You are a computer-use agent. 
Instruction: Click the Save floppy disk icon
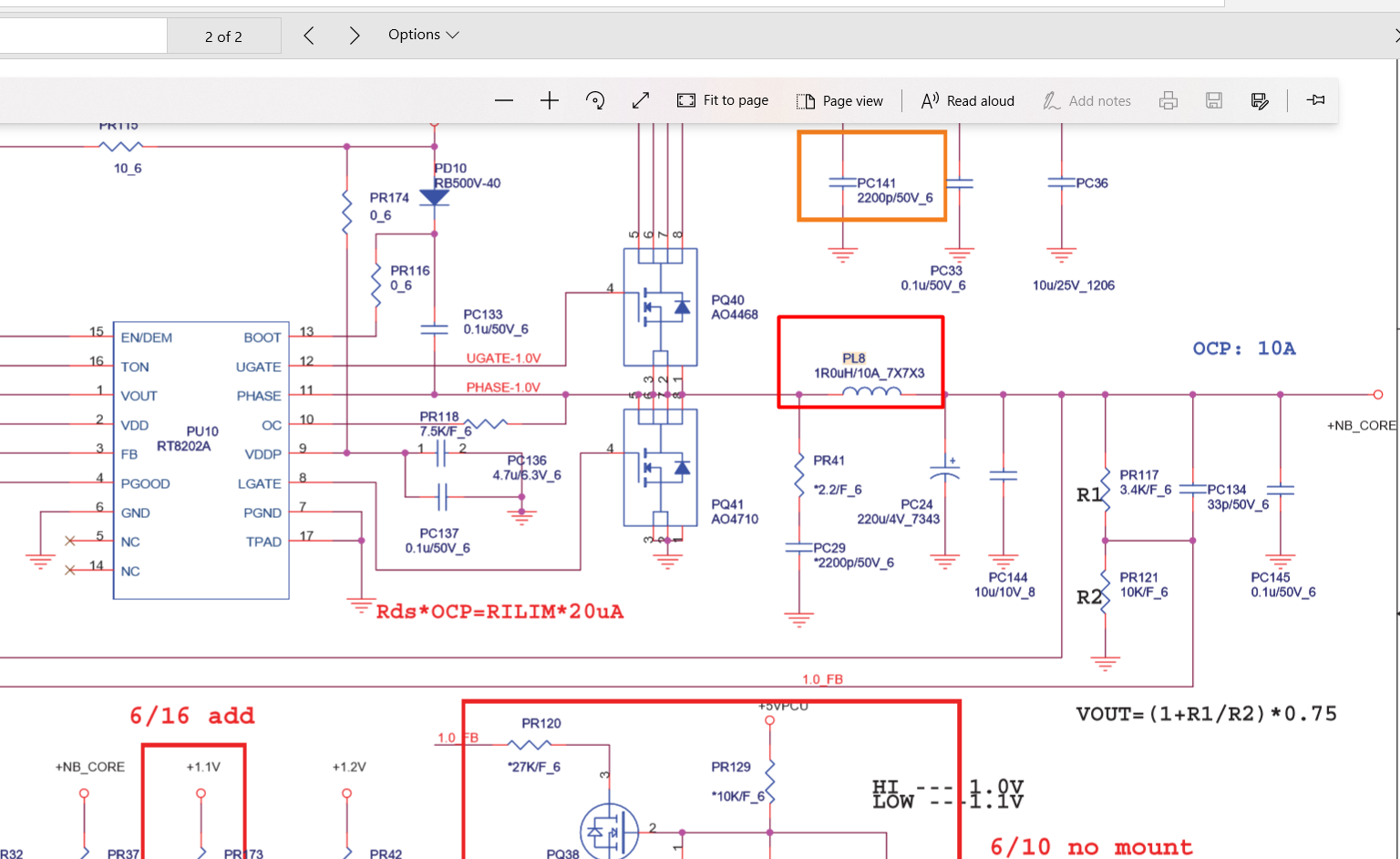point(1213,100)
